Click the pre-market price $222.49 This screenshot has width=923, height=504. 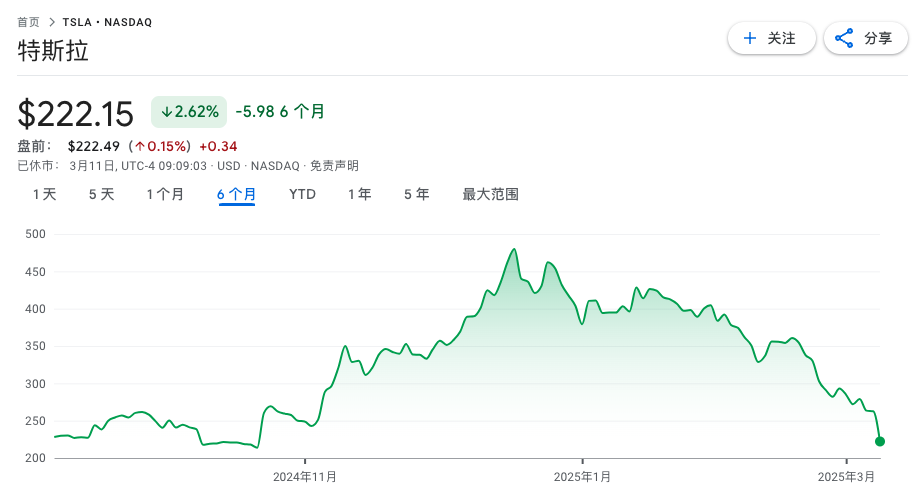[94, 146]
